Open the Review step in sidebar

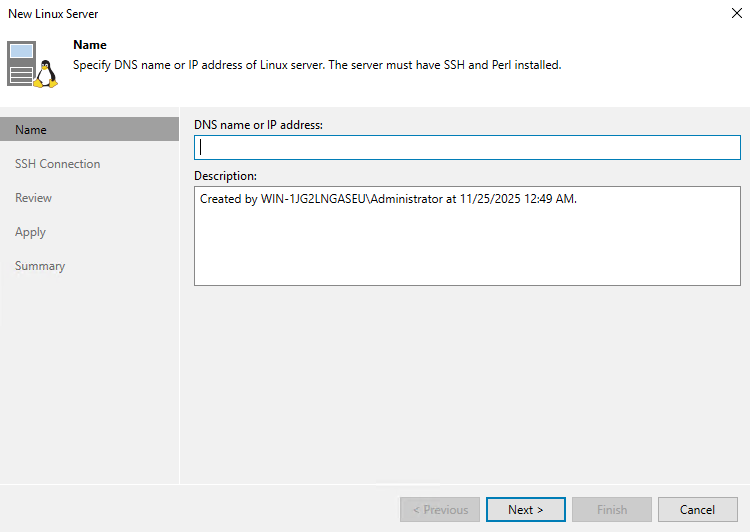point(33,198)
